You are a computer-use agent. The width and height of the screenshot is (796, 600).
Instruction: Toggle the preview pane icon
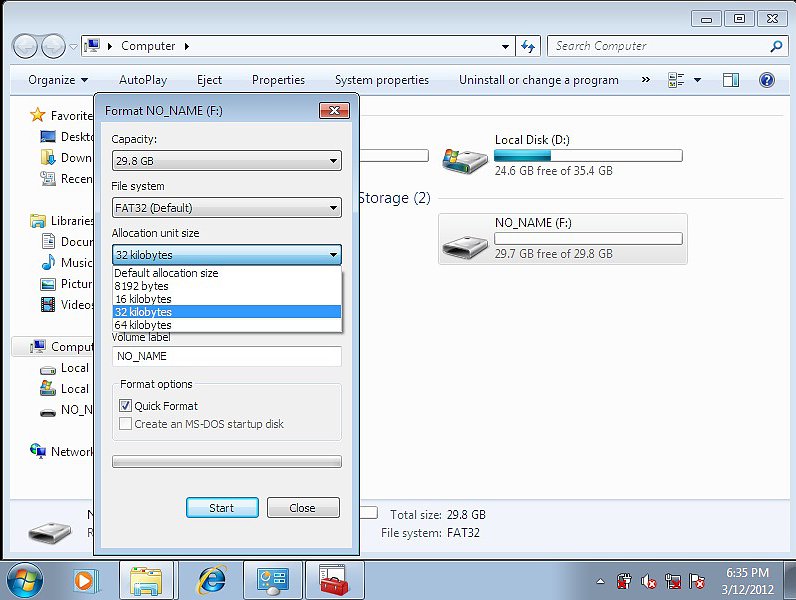[731, 80]
